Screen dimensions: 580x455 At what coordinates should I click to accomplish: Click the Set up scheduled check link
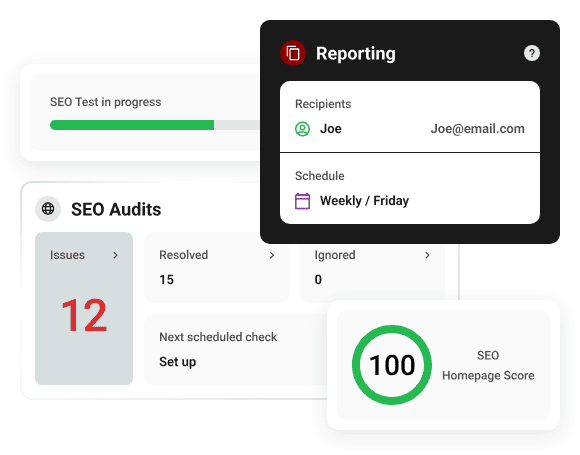(178, 362)
